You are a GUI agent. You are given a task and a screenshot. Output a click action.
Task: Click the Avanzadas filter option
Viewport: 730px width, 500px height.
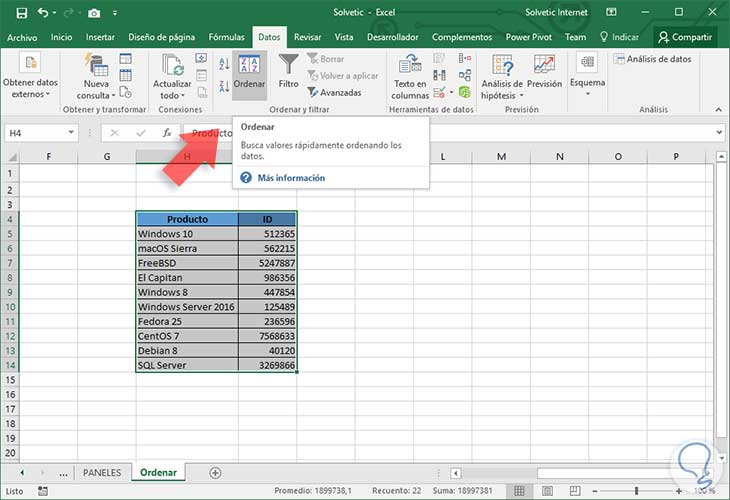pos(335,93)
